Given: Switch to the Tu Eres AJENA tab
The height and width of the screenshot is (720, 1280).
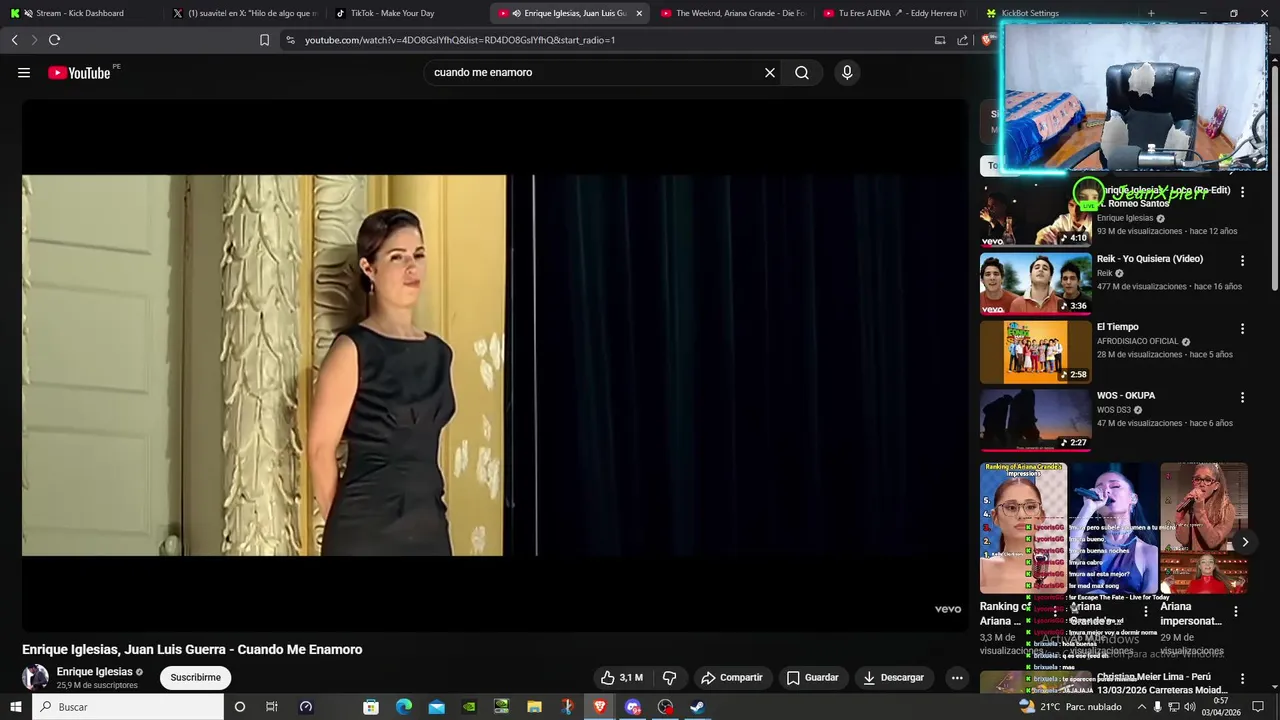Looking at the screenshot, I should tap(895, 13).
